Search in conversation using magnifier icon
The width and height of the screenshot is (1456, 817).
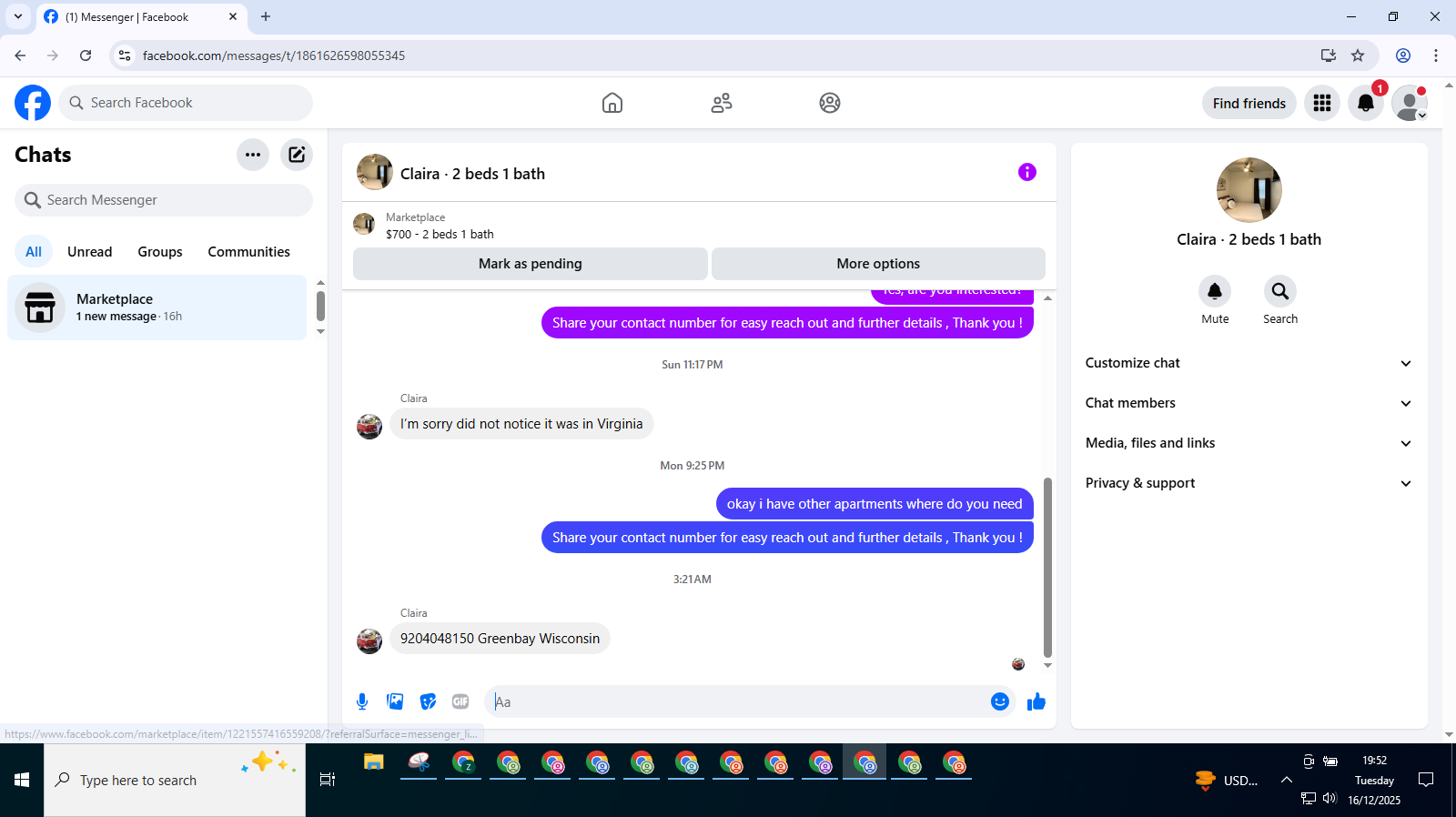click(1280, 291)
